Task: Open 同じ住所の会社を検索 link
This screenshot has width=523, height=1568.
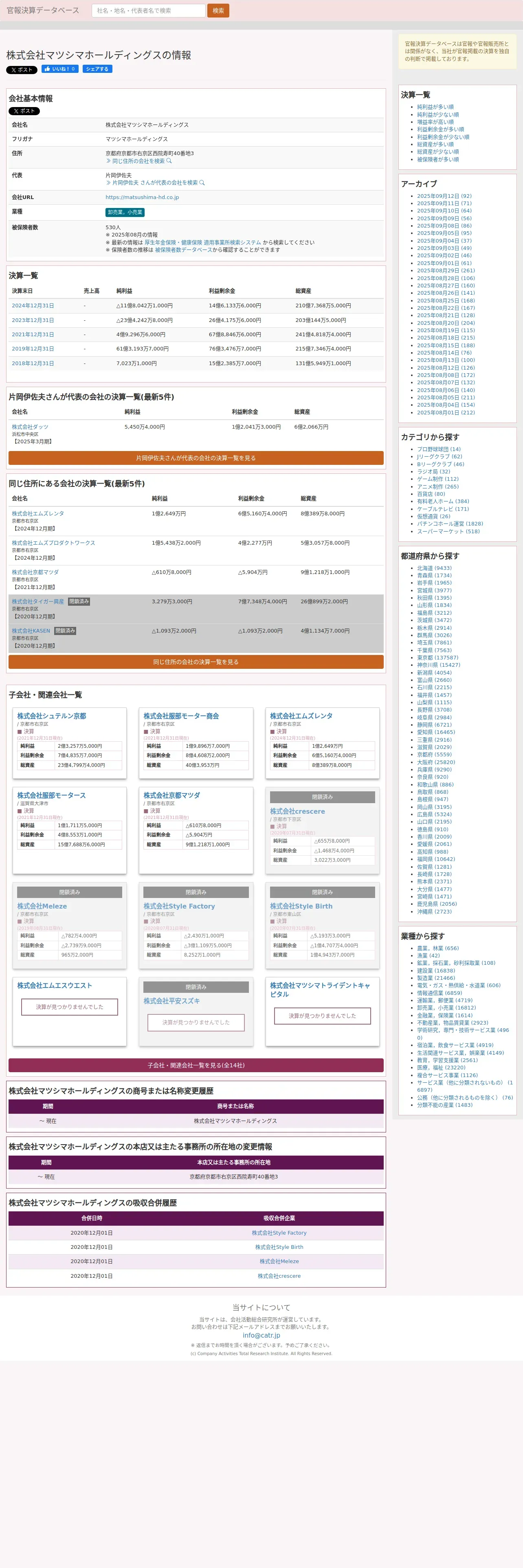Action: (x=139, y=161)
